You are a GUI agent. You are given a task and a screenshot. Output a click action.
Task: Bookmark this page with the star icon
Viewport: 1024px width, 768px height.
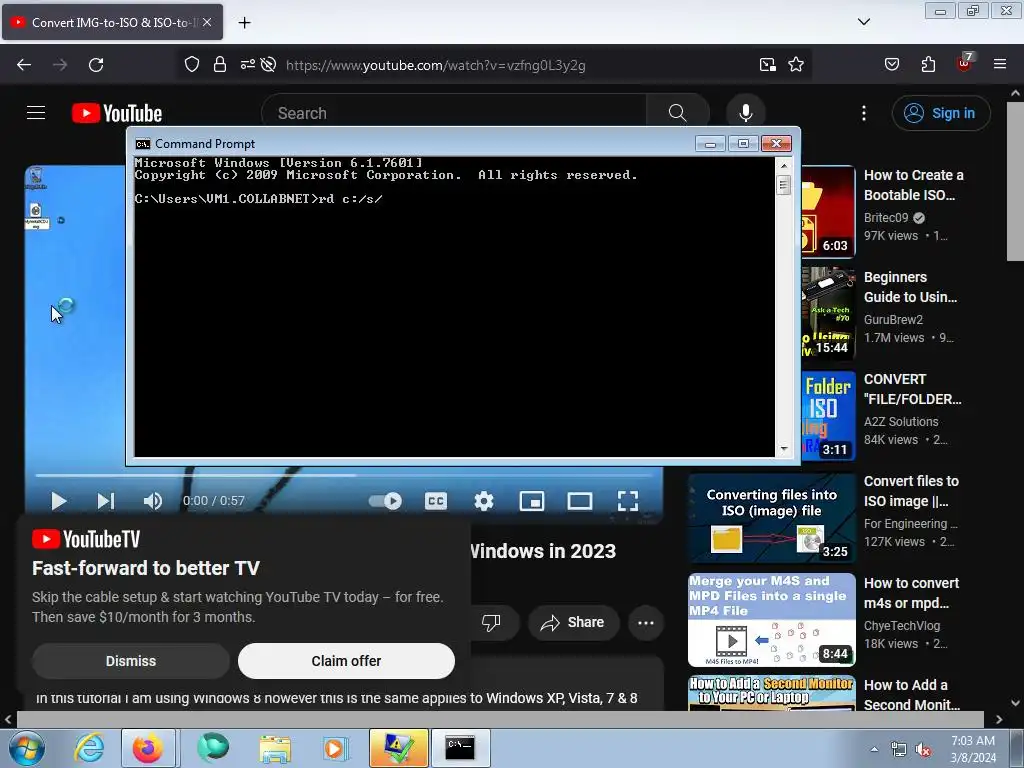pyautogui.click(x=795, y=65)
